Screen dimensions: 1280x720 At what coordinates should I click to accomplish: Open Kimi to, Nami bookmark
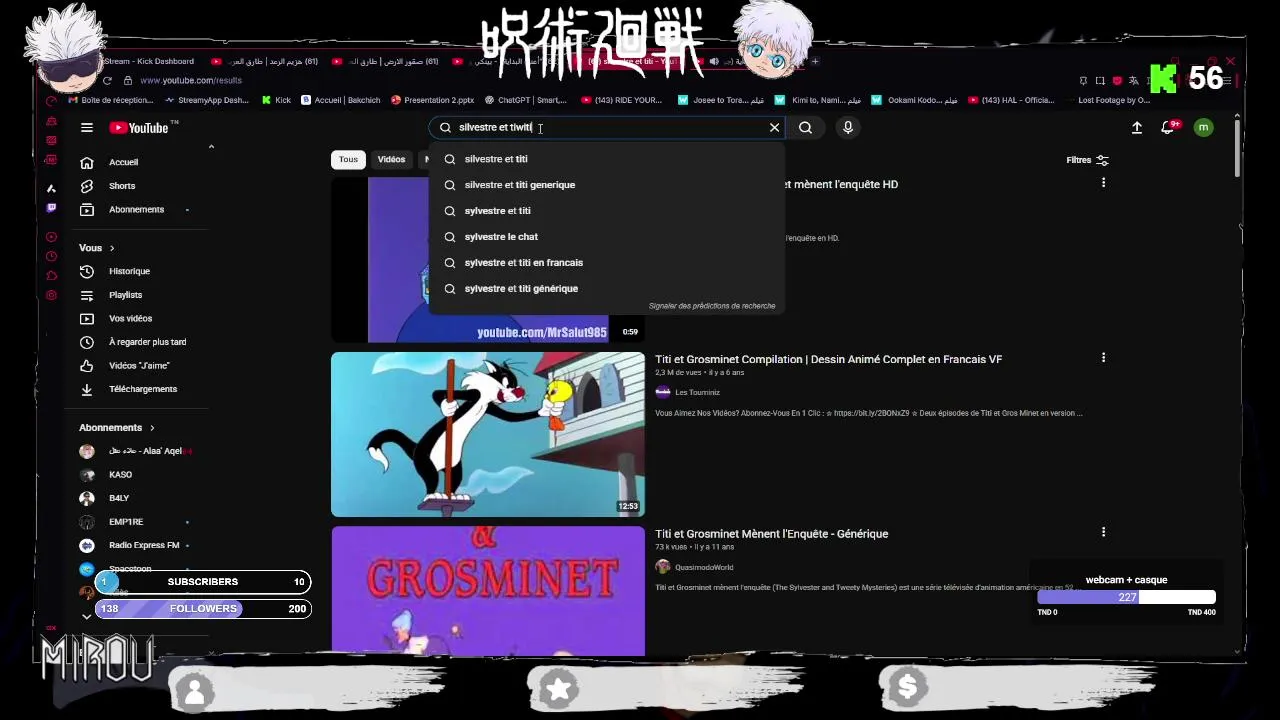(820, 100)
